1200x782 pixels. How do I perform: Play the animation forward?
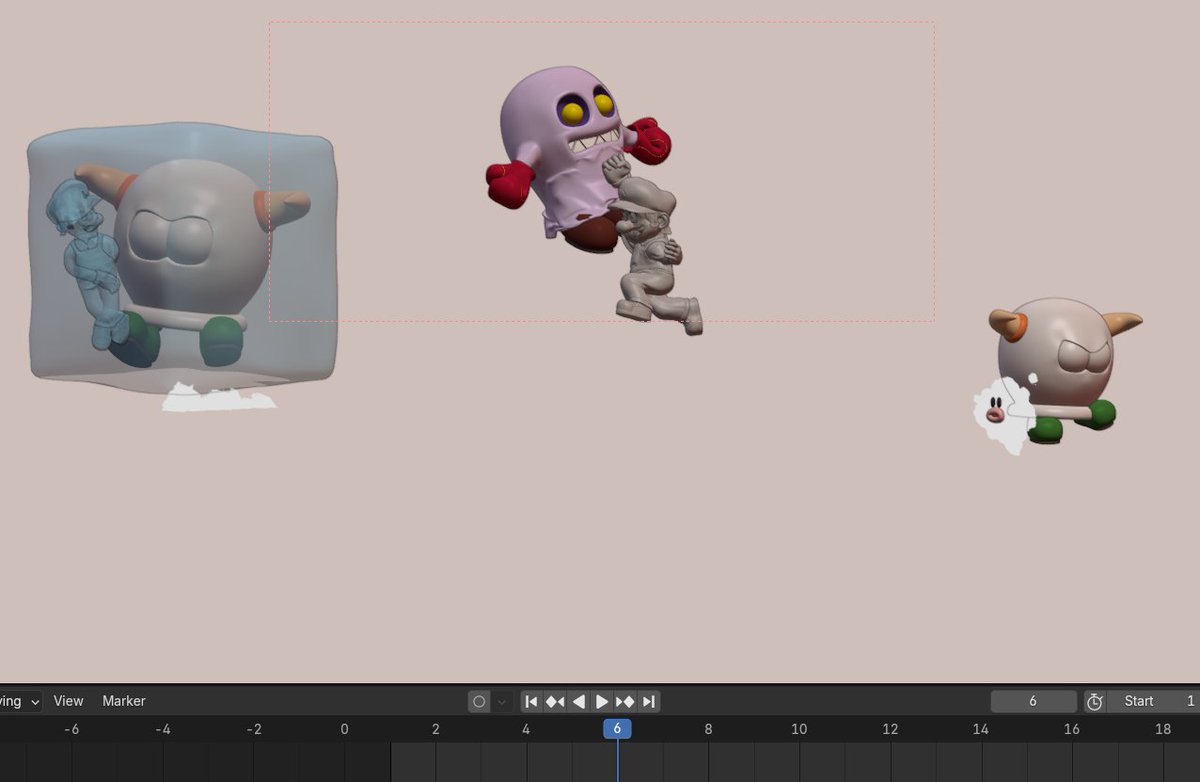(602, 702)
